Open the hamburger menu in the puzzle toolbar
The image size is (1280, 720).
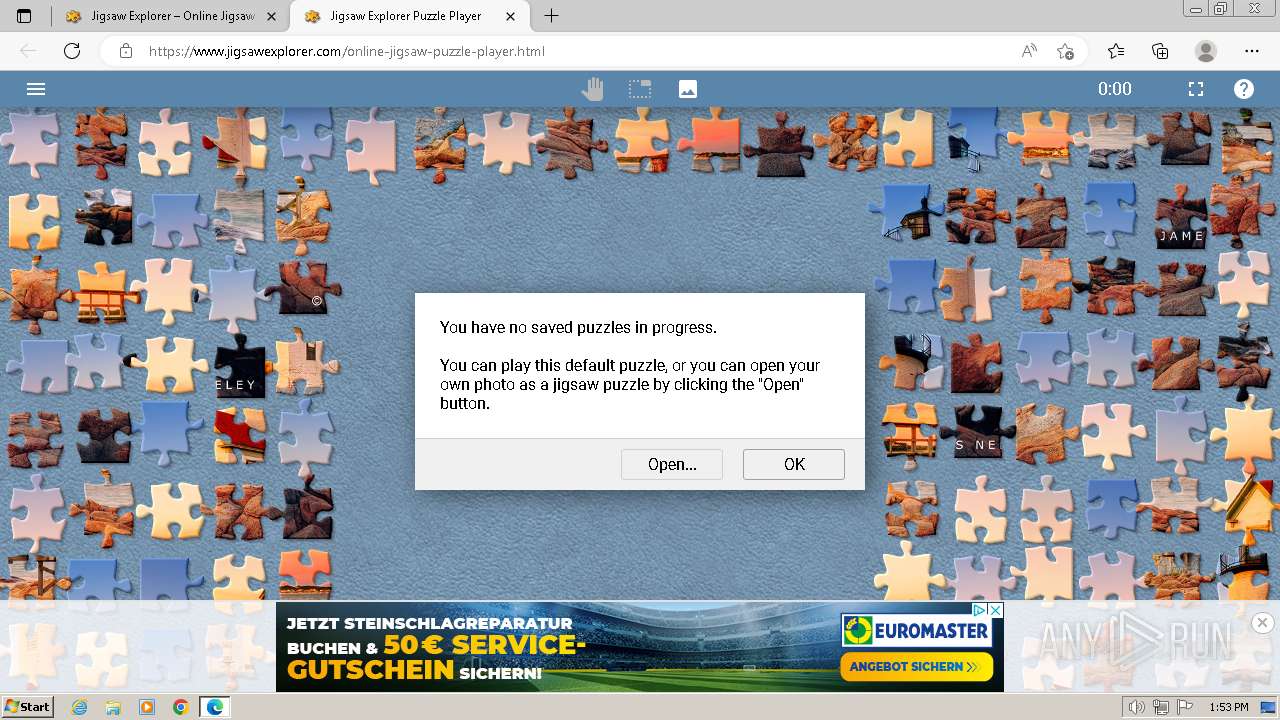[x=36, y=89]
